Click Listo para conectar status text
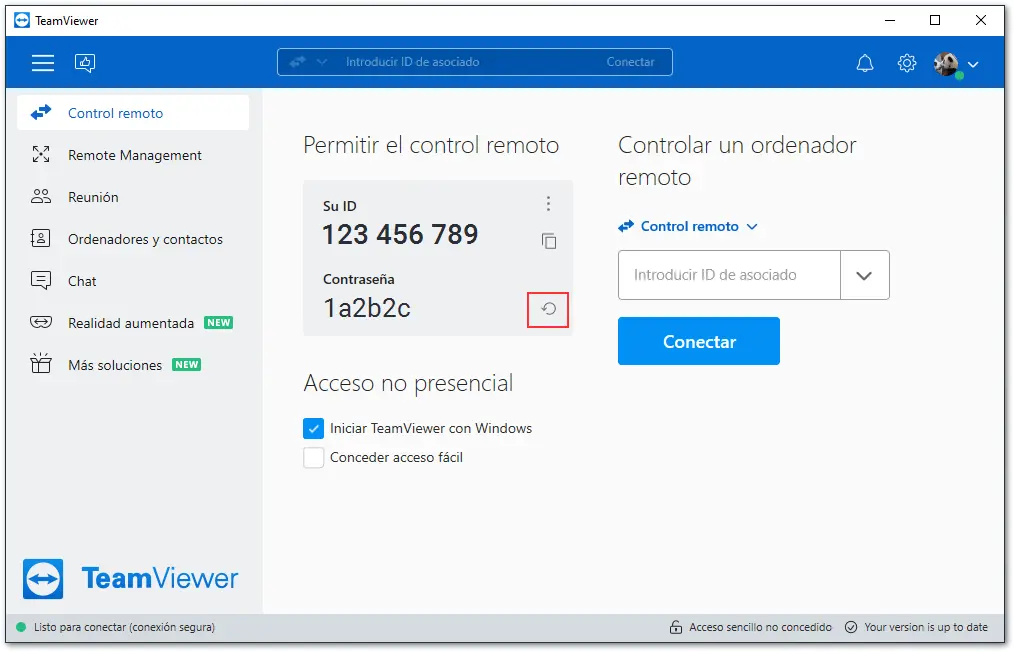 124,627
